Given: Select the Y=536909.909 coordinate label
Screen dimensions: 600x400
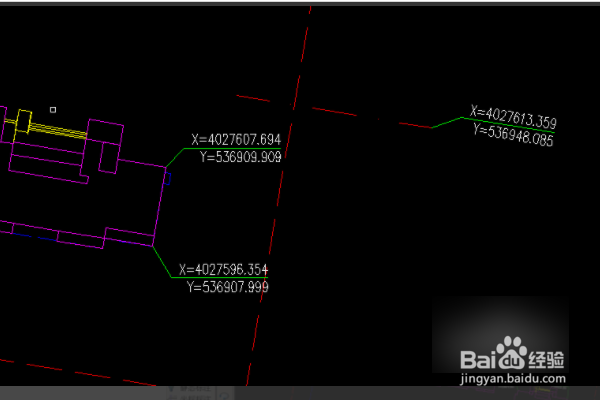Looking at the screenshot, I should [241, 157].
